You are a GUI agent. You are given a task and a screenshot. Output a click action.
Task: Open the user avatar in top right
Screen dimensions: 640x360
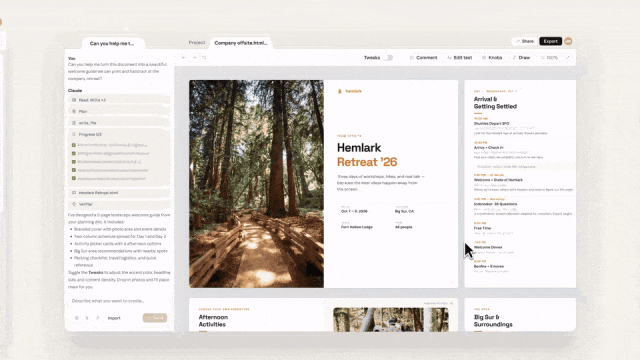[568, 41]
